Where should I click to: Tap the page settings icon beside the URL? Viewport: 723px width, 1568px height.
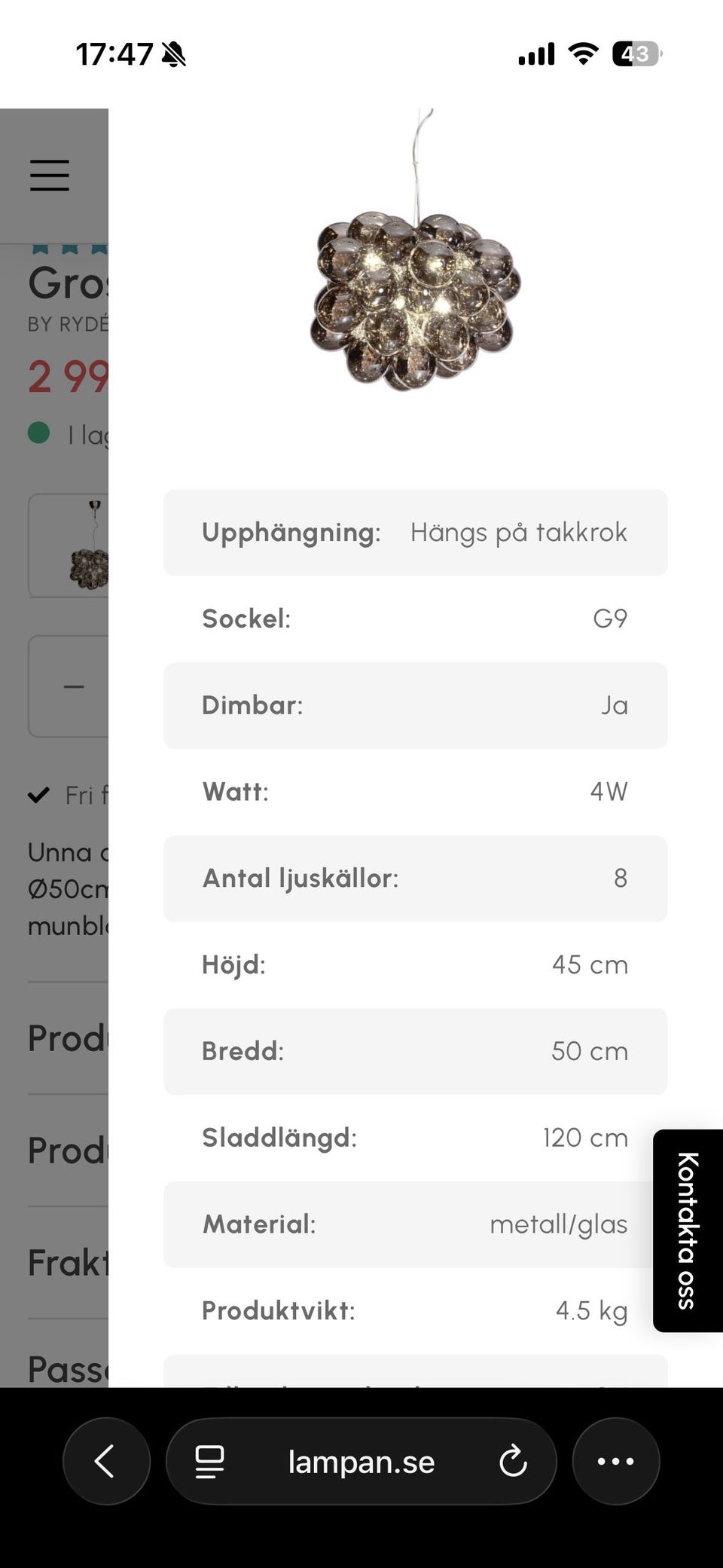click(x=209, y=1461)
